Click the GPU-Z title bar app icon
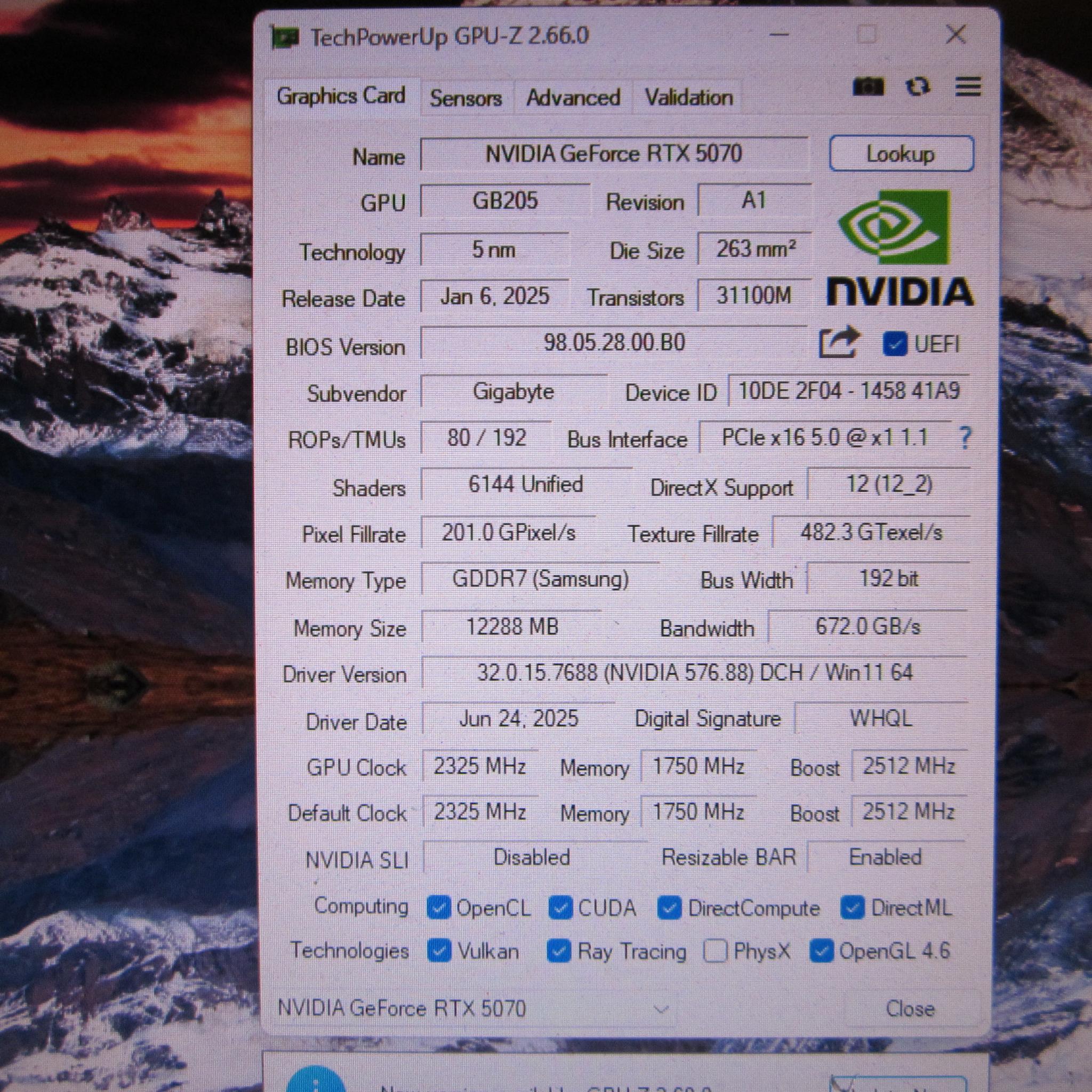Image resolution: width=1092 pixels, height=1092 pixels. click(x=285, y=37)
